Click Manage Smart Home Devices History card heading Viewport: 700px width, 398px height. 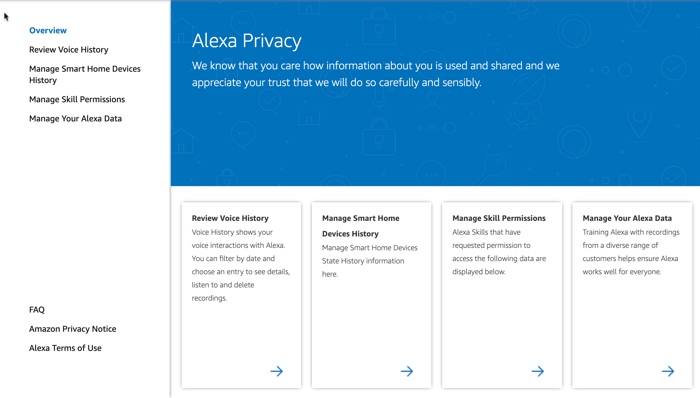click(x=361, y=226)
